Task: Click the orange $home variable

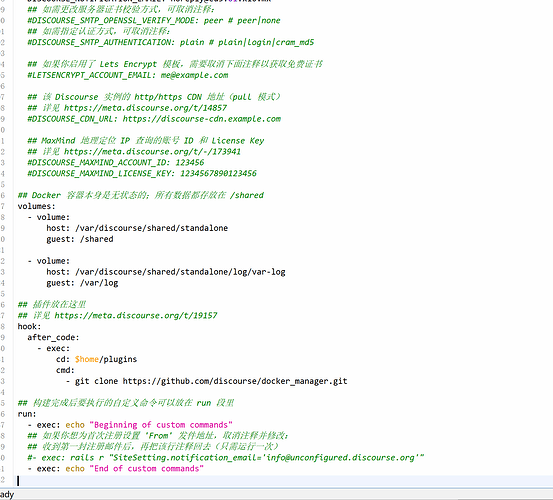Action: 87,359
